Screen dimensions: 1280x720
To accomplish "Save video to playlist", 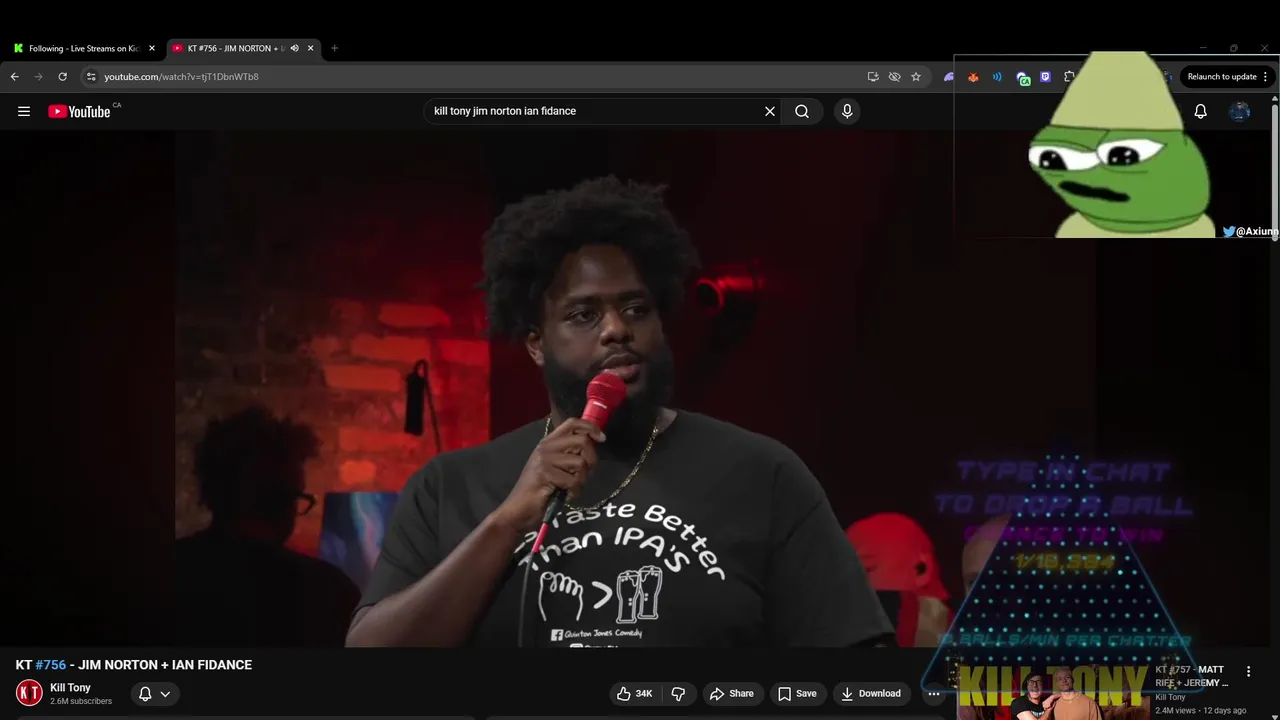I will pyautogui.click(x=797, y=693).
